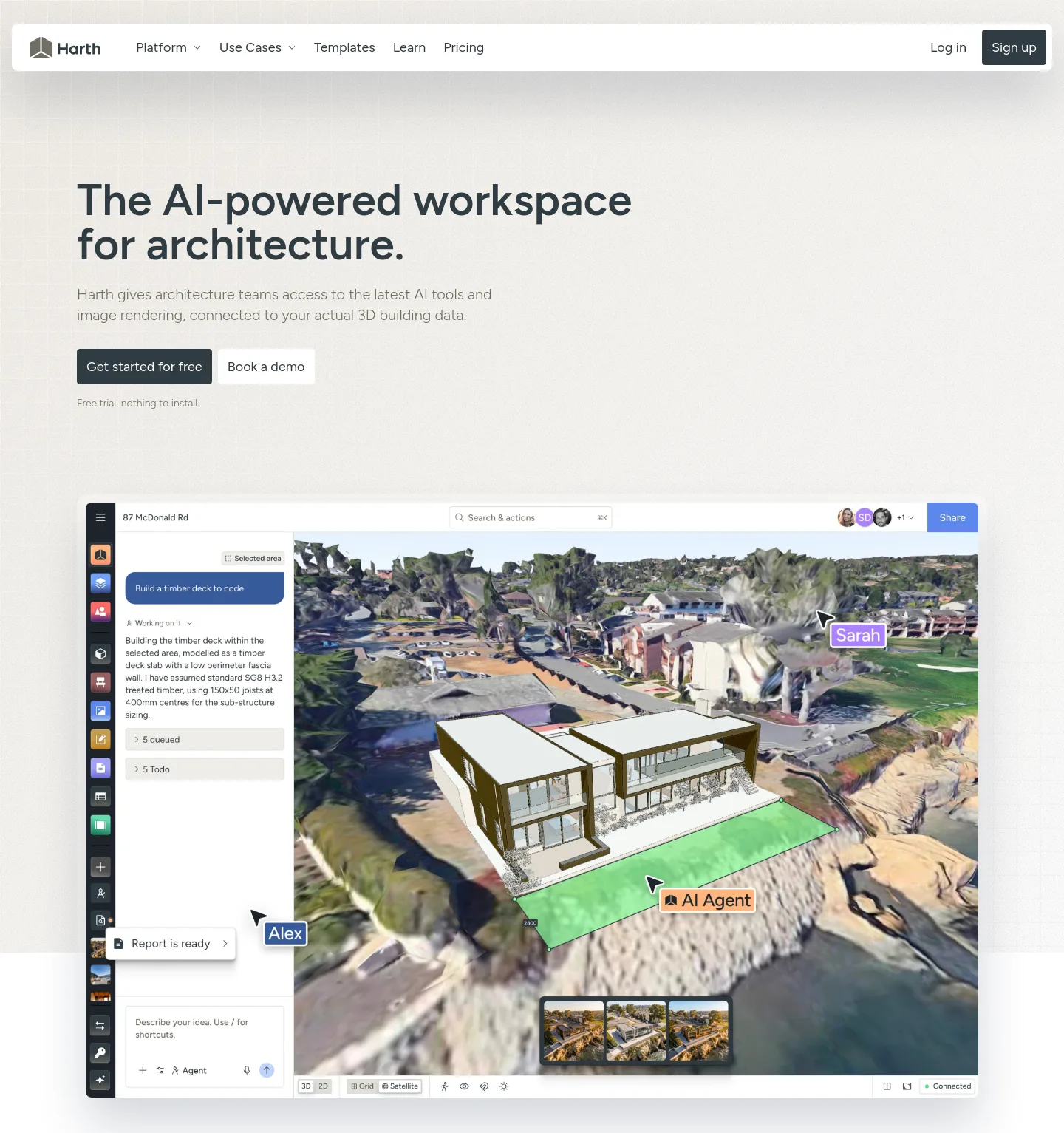Open the key icon in sidebar

pyautogui.click(x=100, y=1052)
